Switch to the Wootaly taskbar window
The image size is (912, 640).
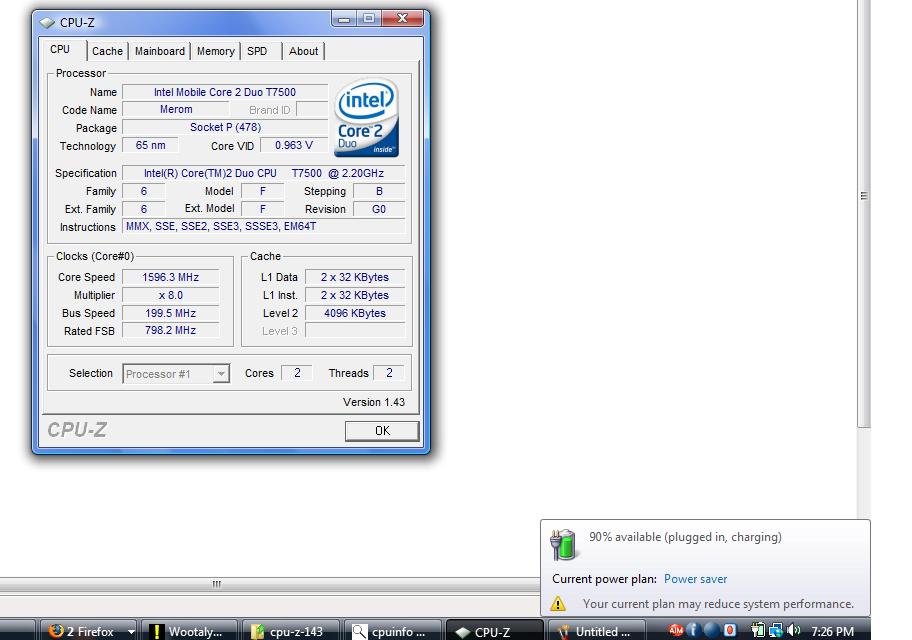pos(189,631)
